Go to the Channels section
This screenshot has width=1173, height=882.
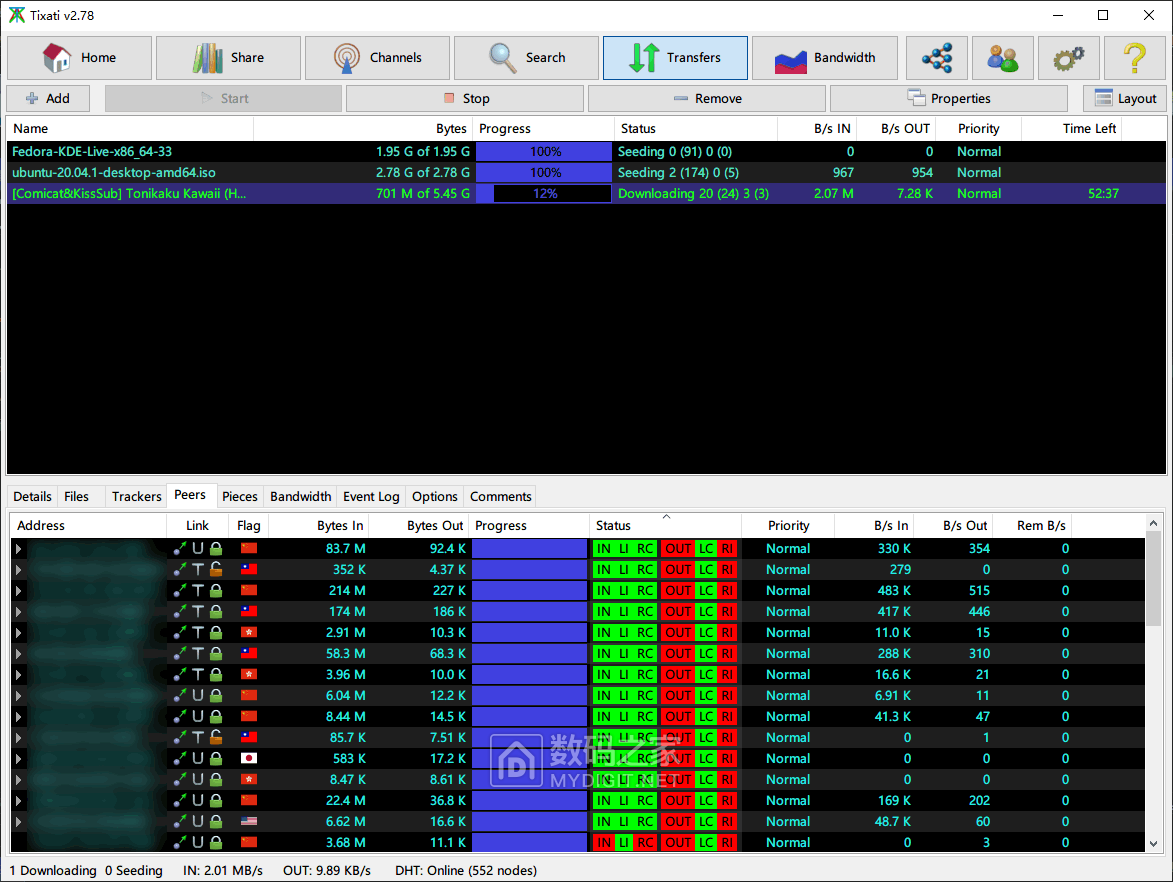click(377, 58)
